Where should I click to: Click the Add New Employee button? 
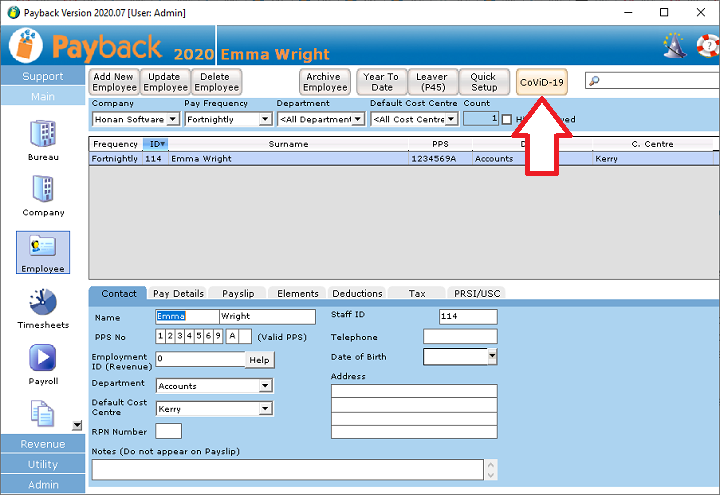(113, 82)
